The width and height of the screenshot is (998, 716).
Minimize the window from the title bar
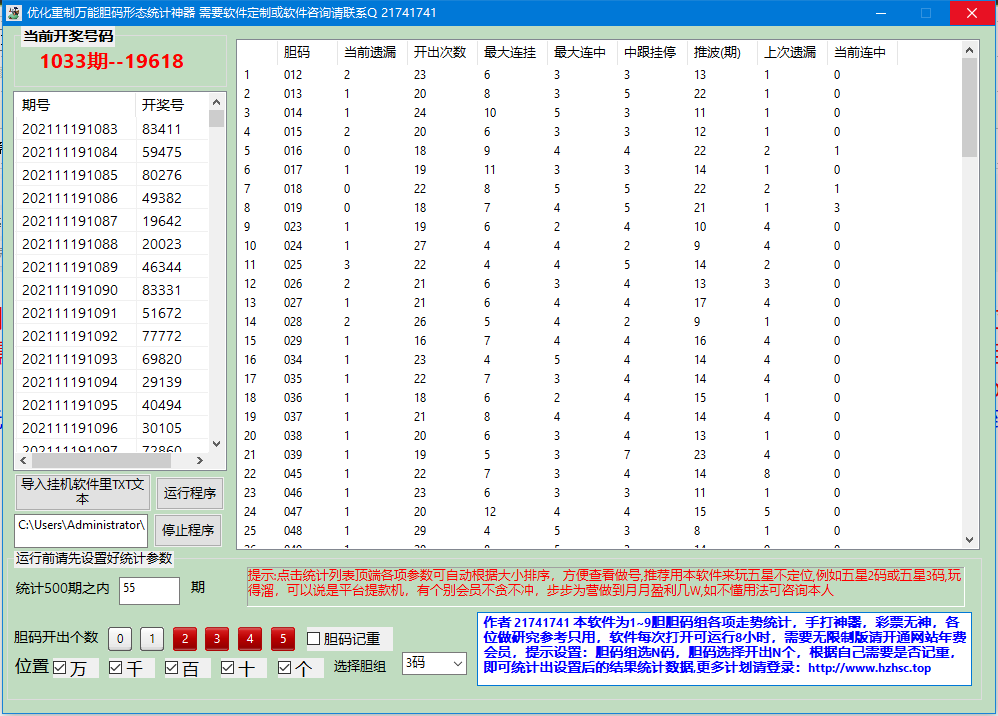coord(881,13)
